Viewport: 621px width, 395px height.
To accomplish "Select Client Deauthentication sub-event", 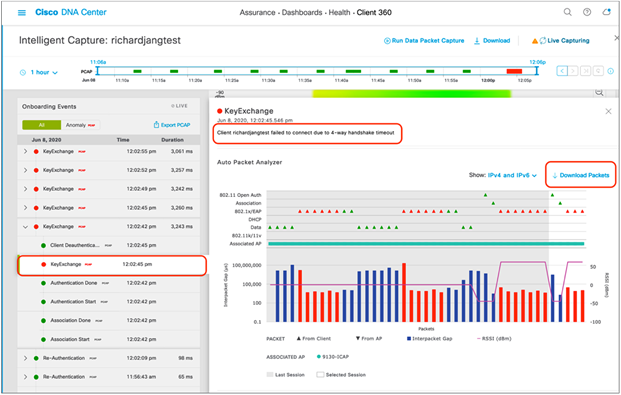I will (109, 245).
